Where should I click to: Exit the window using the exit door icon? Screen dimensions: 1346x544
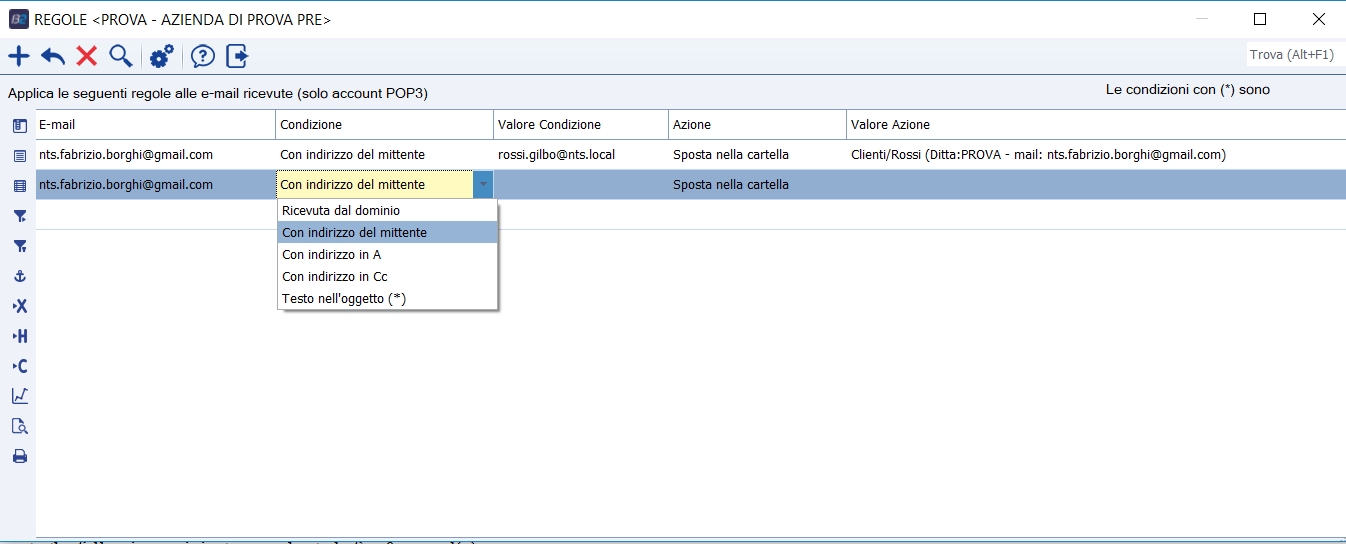tap(237, 56)
